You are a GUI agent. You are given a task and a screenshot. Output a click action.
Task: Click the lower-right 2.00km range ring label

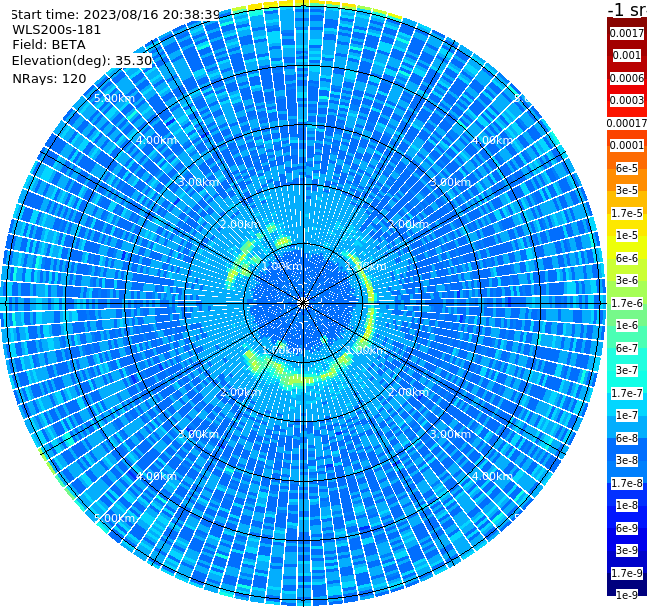[x=409, y=392]
